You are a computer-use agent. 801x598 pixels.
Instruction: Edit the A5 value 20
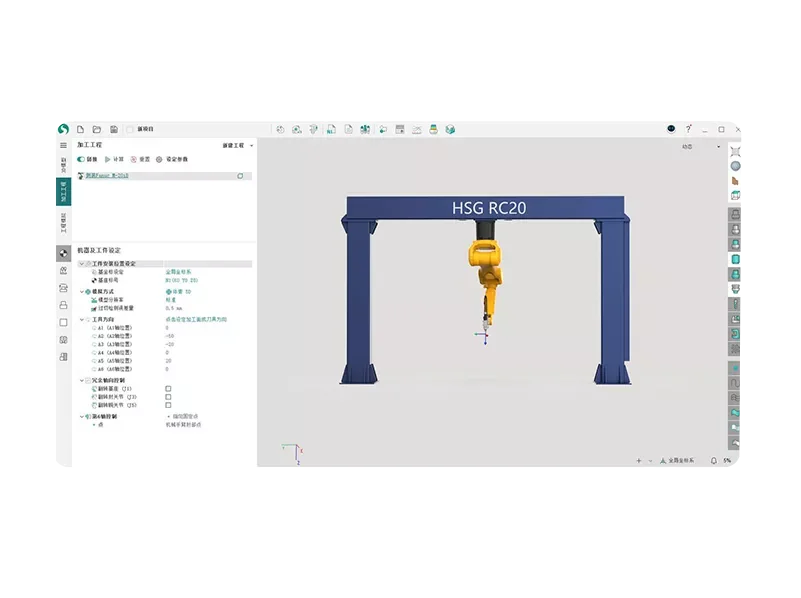tap(168, 361)
